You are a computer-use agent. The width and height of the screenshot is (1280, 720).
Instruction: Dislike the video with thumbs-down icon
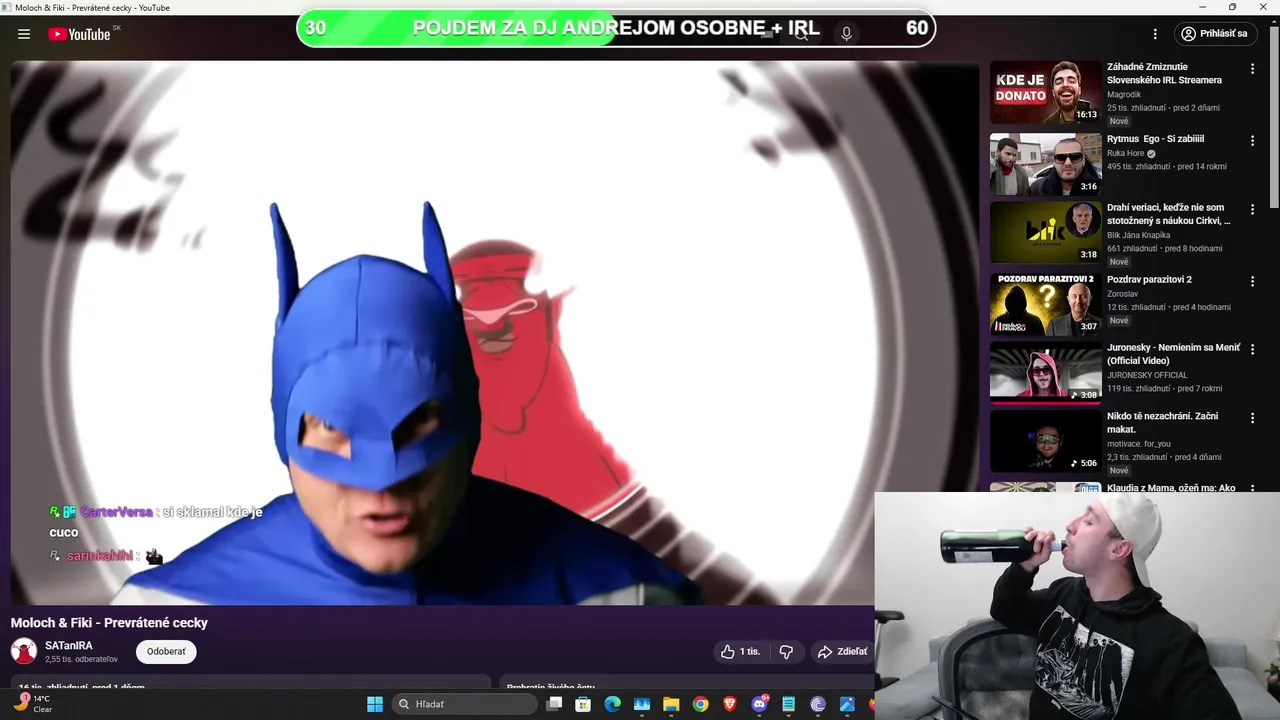786,651
